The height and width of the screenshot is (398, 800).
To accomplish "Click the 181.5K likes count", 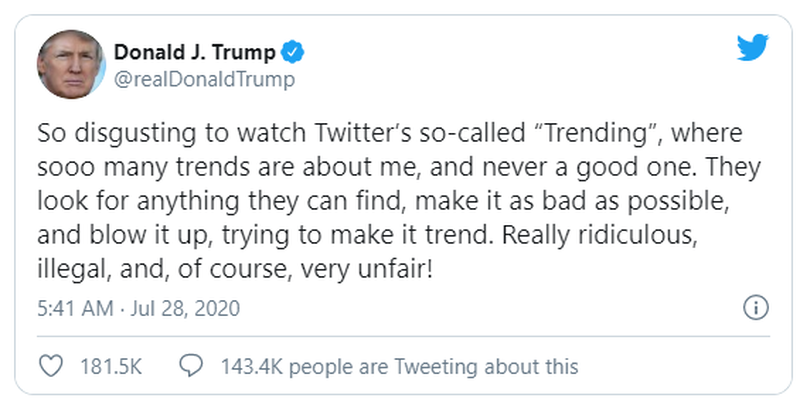I will pyautogui.click(x=111, y=367).
